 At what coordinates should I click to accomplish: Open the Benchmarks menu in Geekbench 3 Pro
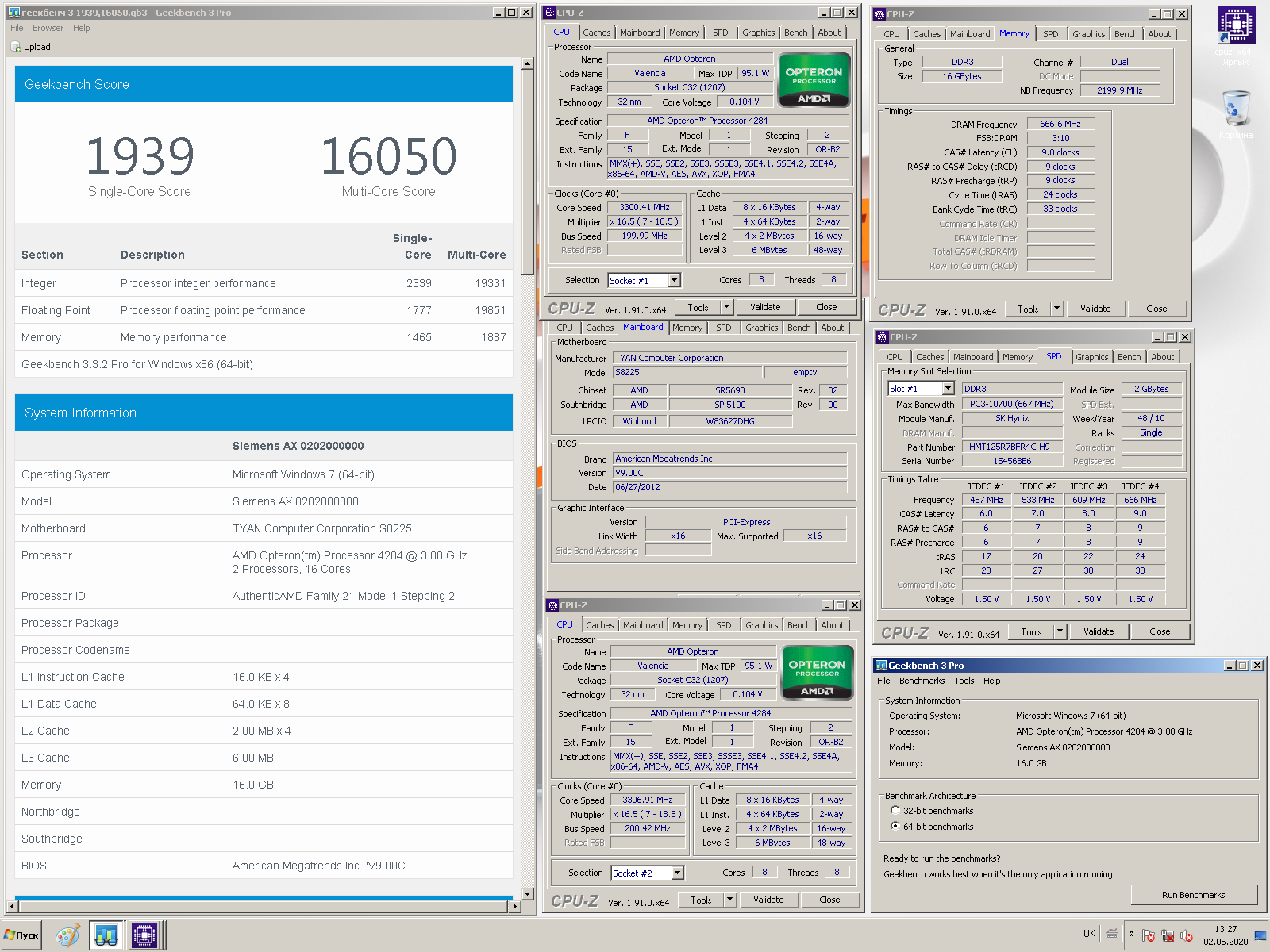pos(922,681)
